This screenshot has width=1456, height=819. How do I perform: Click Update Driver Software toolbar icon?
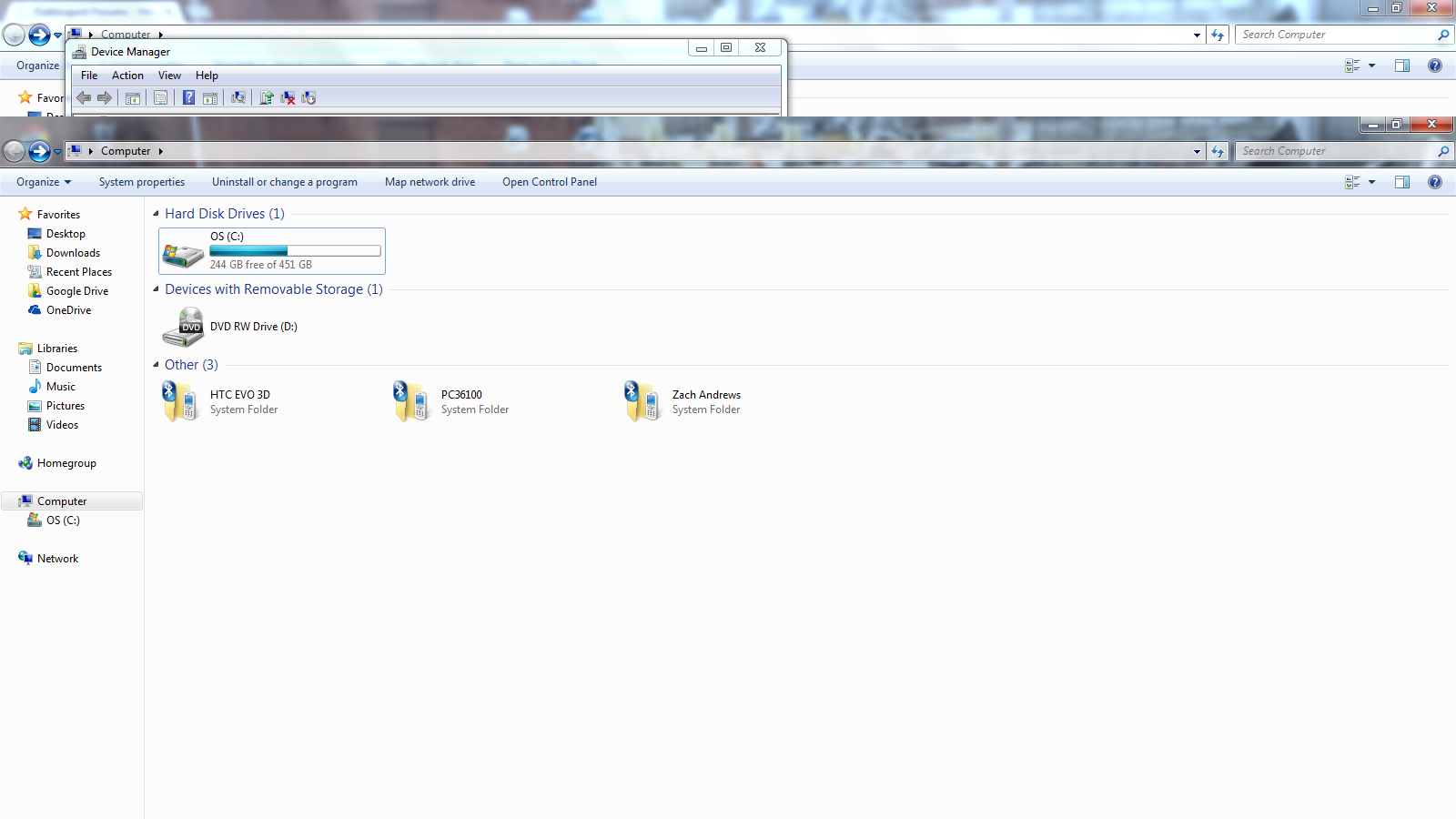[x=267, y=97]
